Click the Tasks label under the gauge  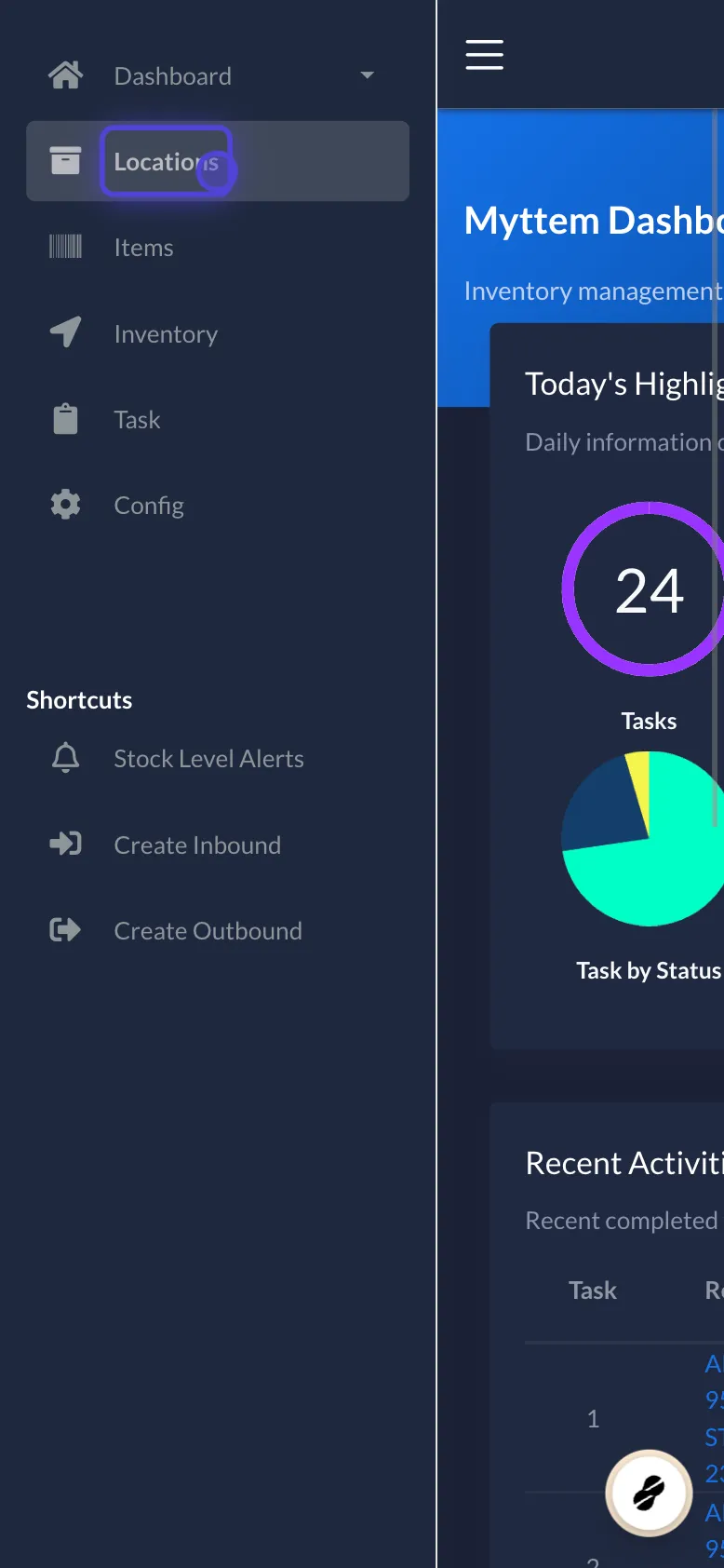pyautogui.click(x=649, y=721)
